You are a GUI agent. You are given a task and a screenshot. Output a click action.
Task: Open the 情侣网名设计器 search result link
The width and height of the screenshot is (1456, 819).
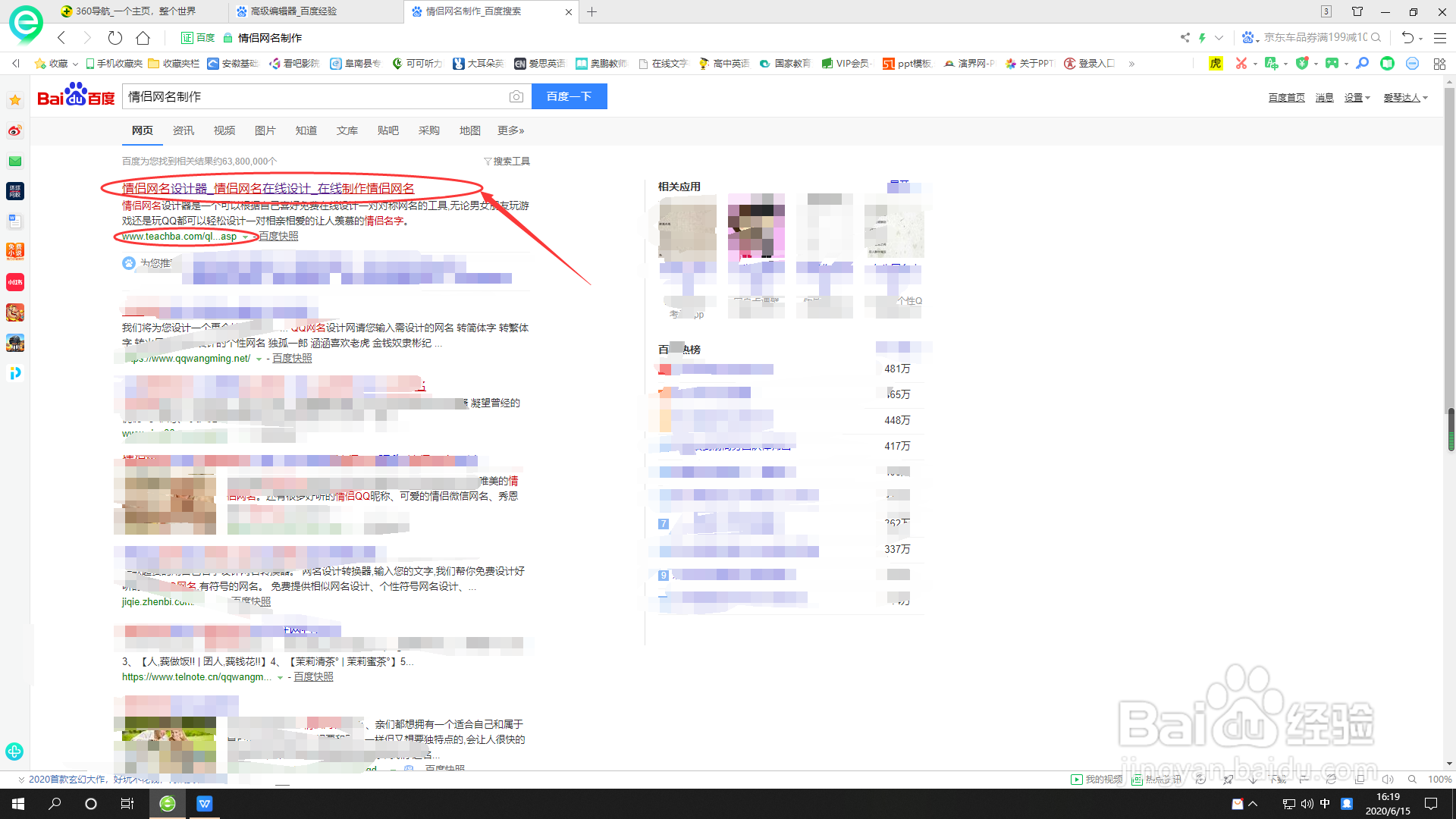coord(268,188)
